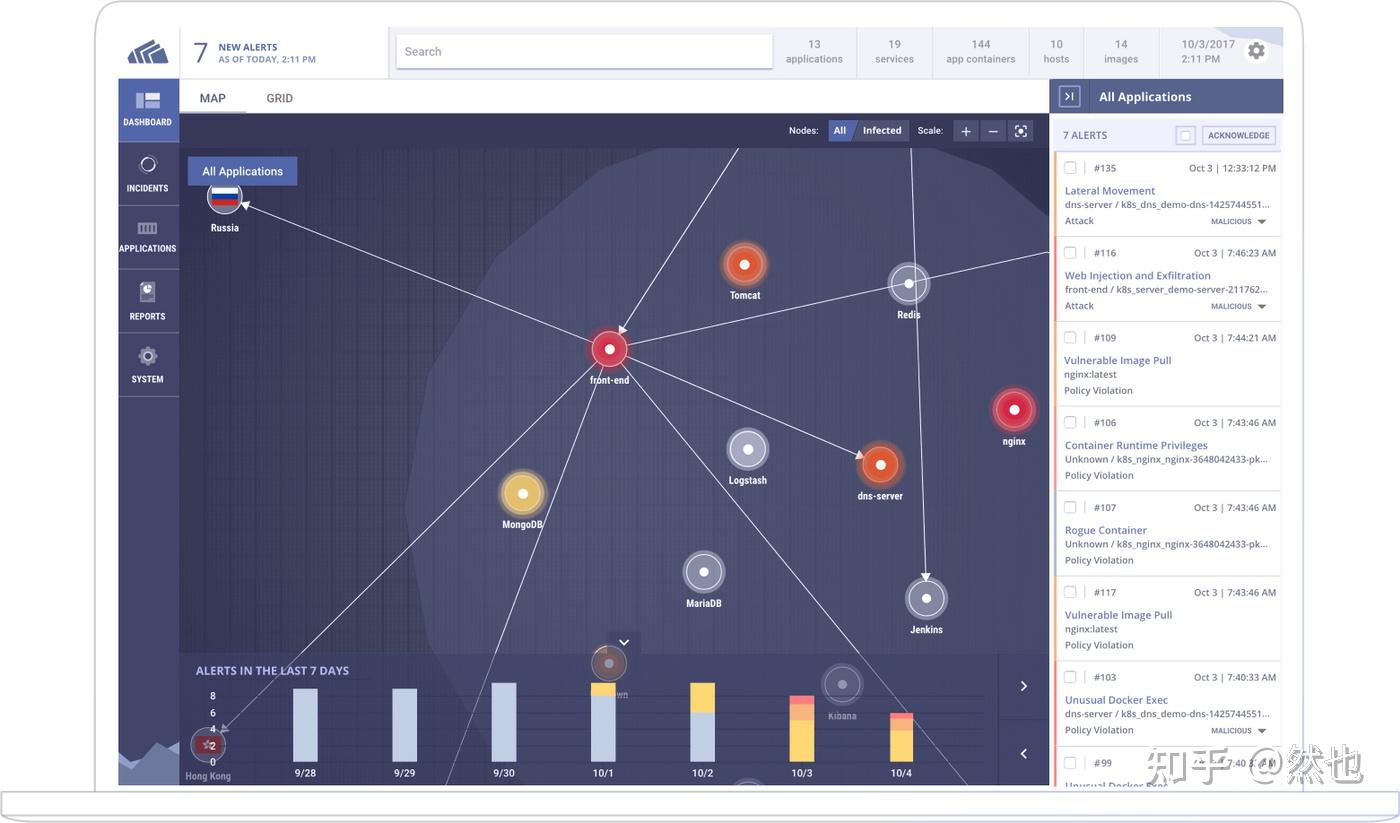The width and height of the screenshot is (1400, 823).
Task: View the 10 hosts summary
Action: [1056, 51]
